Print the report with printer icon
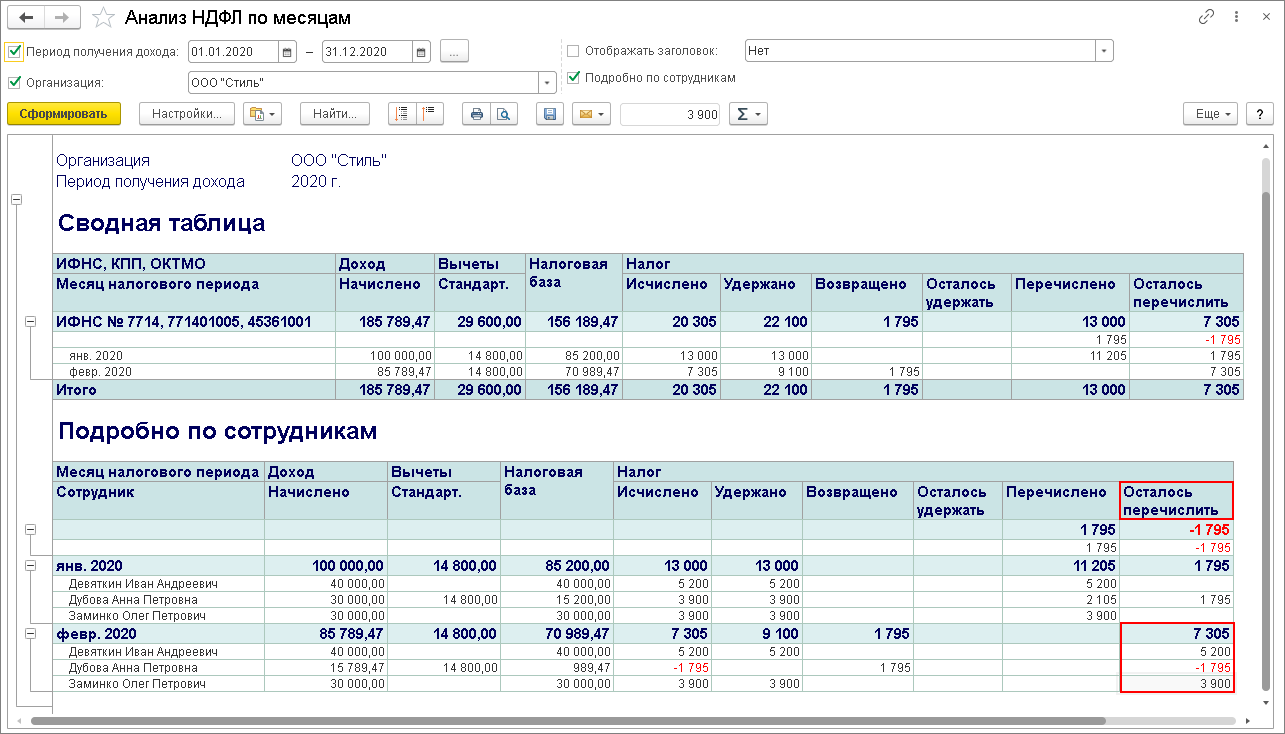1285x734 pixels. pyautogui.click(x=477, y=114)
